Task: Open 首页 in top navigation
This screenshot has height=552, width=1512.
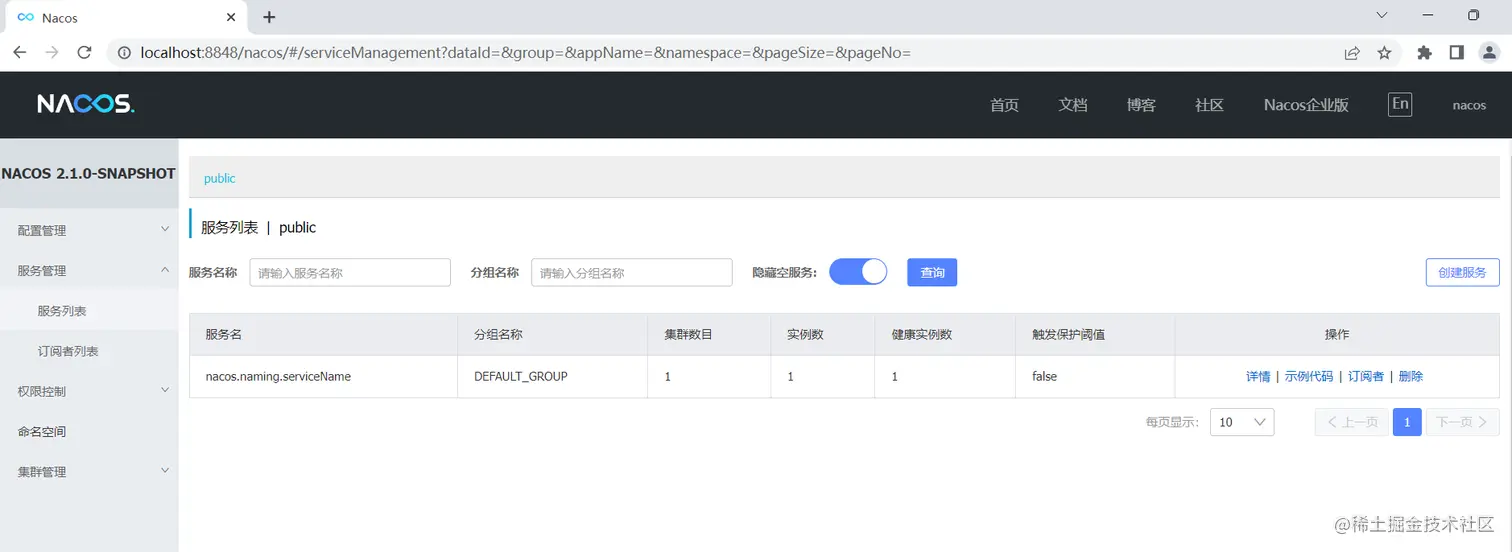Action: [x=1004, y=105]
